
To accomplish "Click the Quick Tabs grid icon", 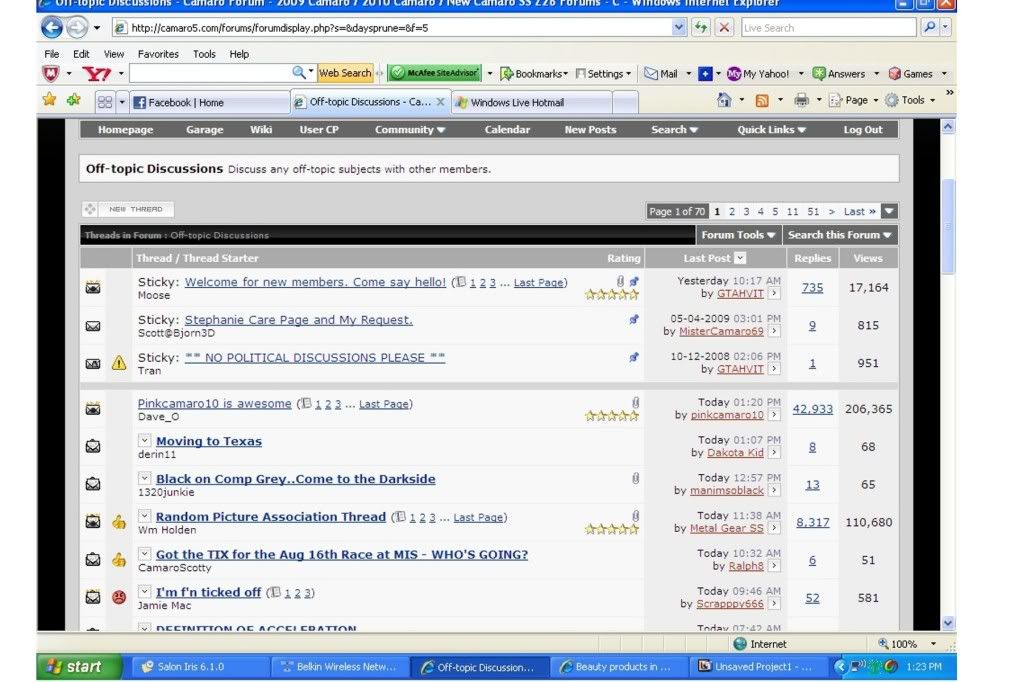I will click(104, 102).
